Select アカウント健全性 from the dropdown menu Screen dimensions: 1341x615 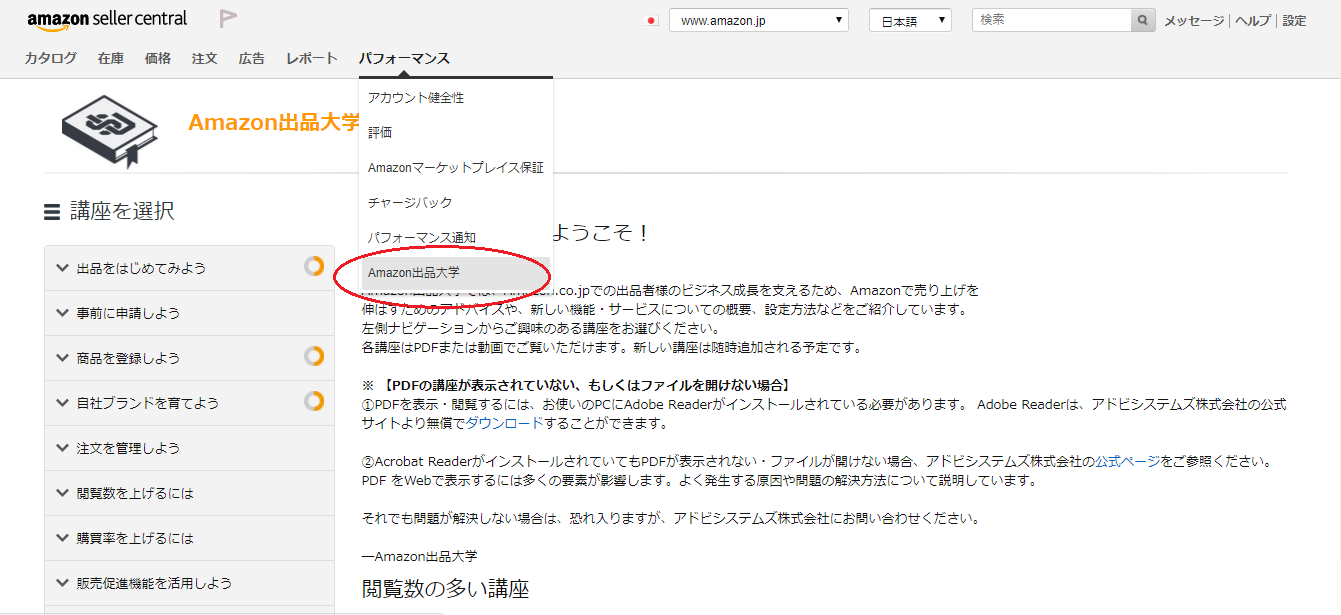point(455,97)
